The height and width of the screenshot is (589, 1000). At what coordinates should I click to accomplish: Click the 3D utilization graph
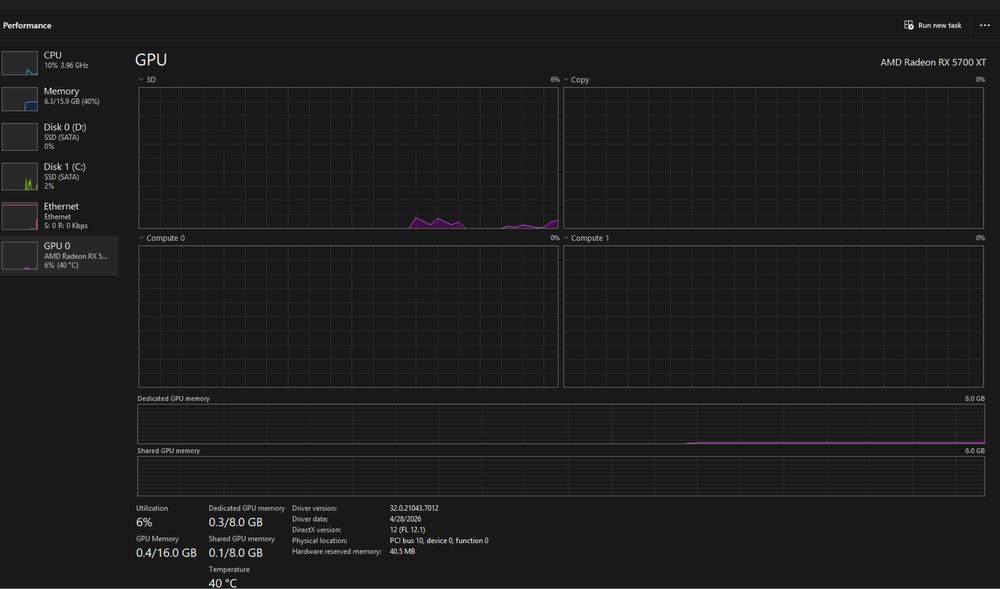[x=348, y=157]
